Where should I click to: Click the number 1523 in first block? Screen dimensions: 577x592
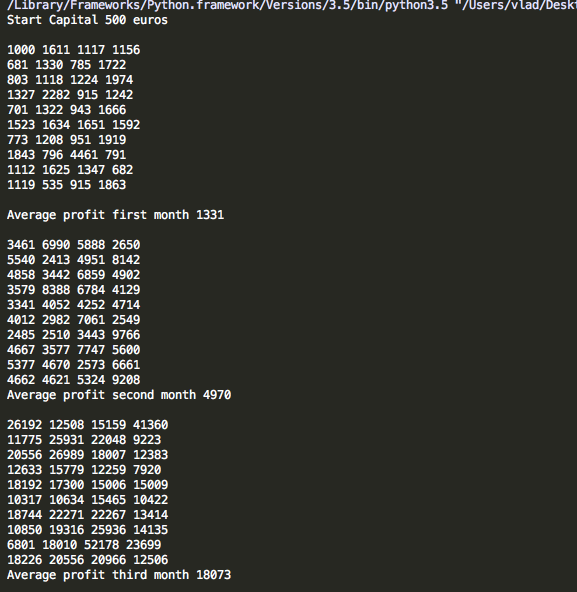21,125
